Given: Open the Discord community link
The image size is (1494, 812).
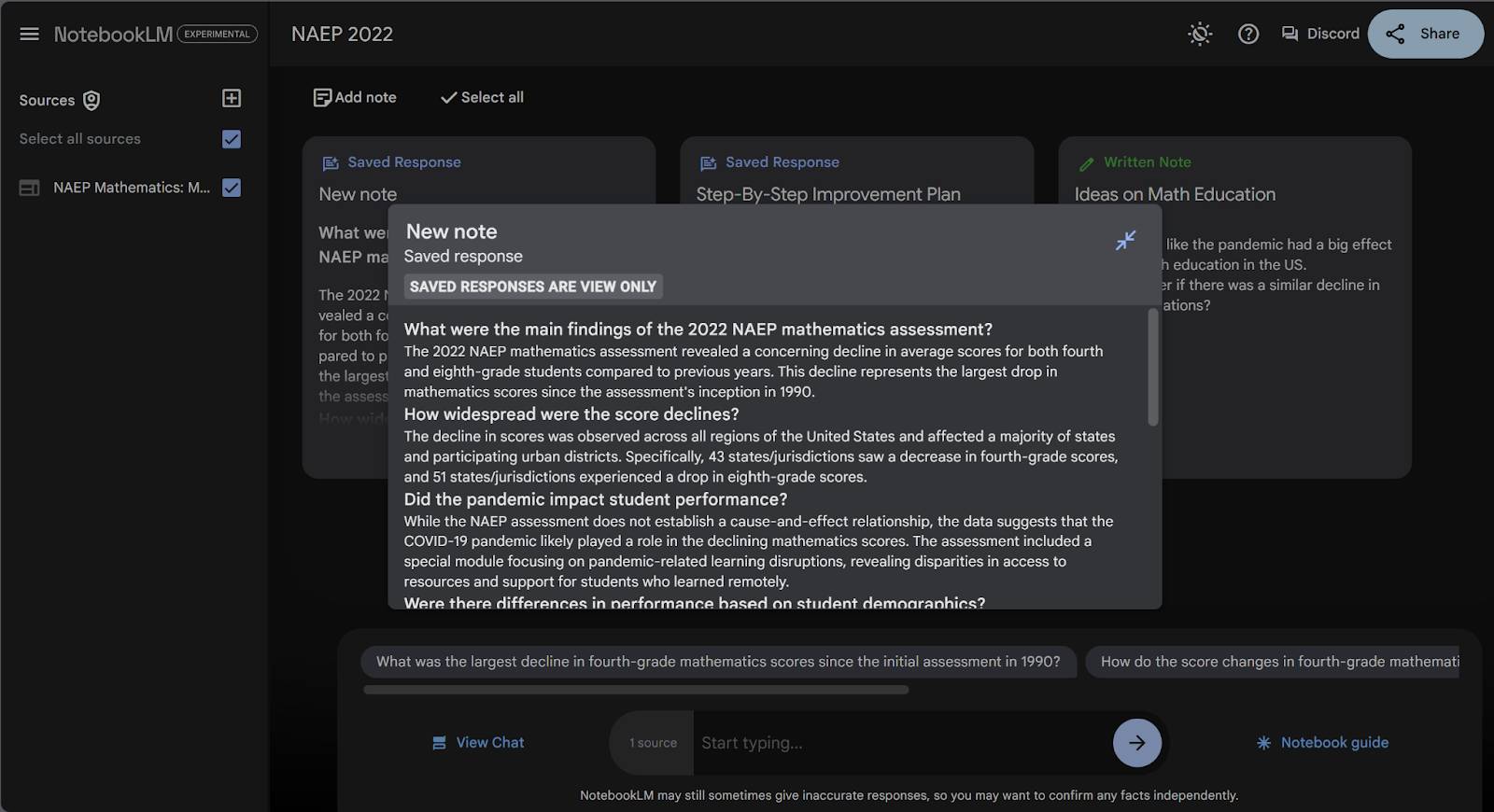Looking at the screenshot, I should coord(1320,34).
